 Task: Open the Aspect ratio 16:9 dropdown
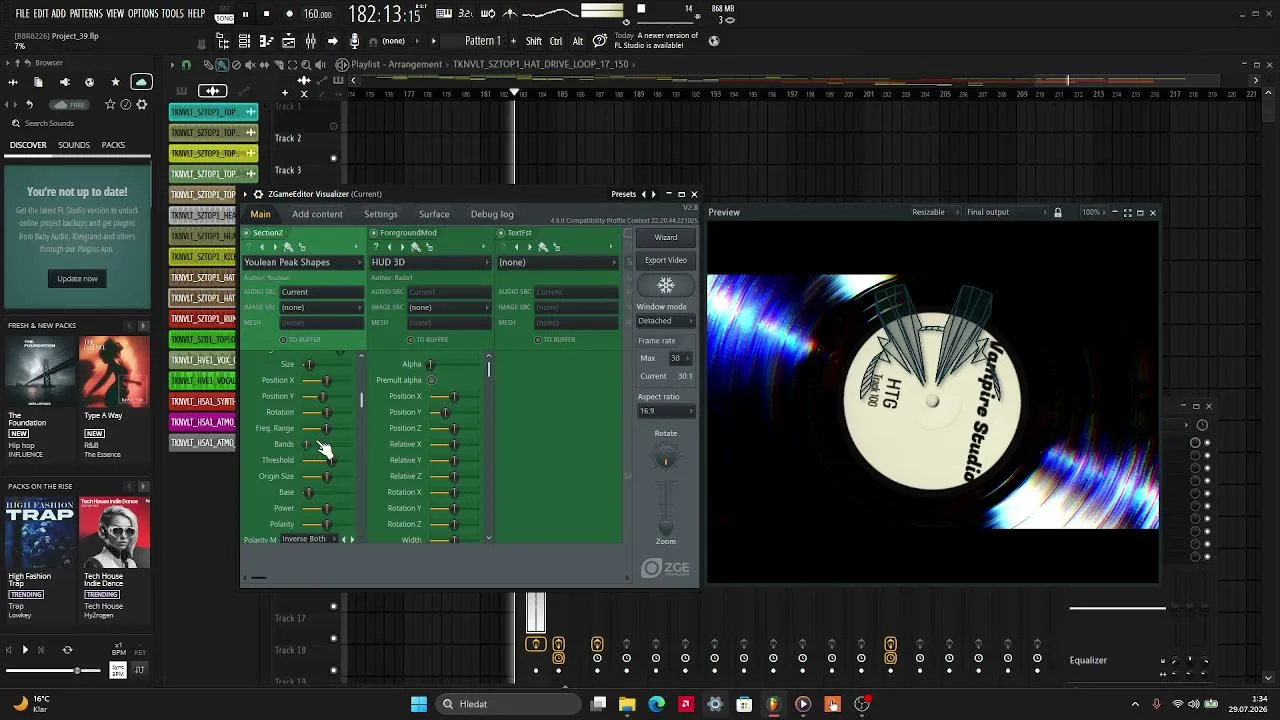pyautogui.click(x=666, y=411)
